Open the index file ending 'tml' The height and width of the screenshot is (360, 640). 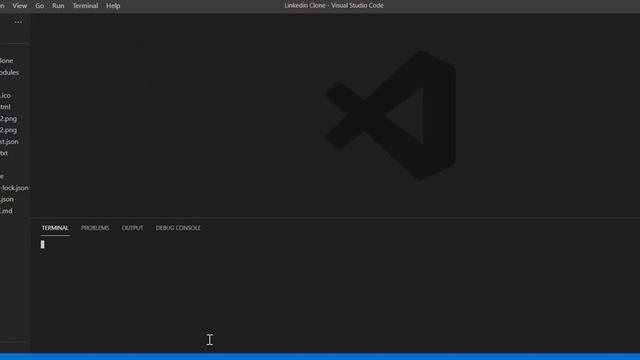coord(5,107)
